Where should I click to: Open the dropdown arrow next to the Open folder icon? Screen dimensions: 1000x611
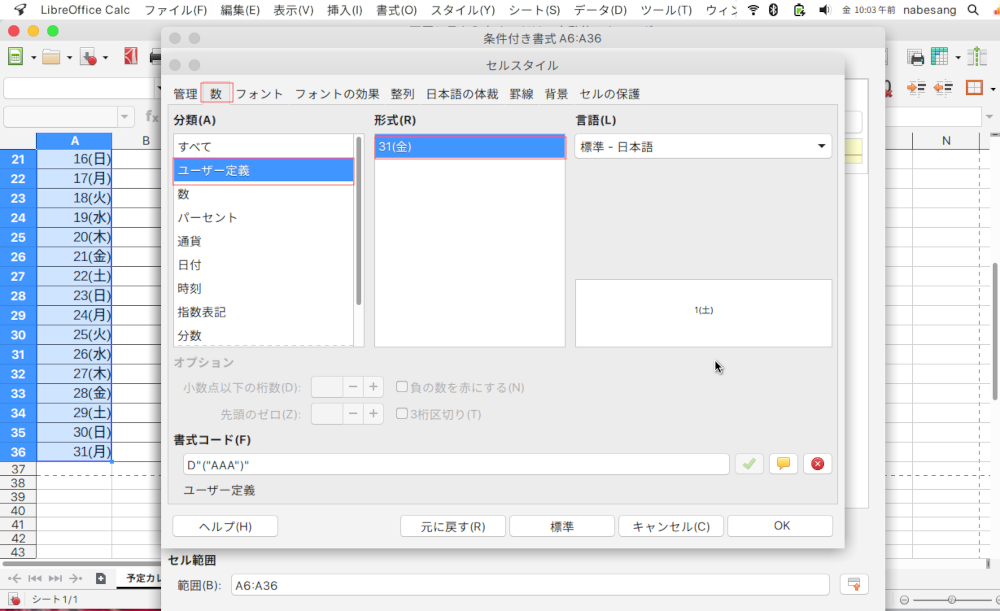(x=69, y=58)
